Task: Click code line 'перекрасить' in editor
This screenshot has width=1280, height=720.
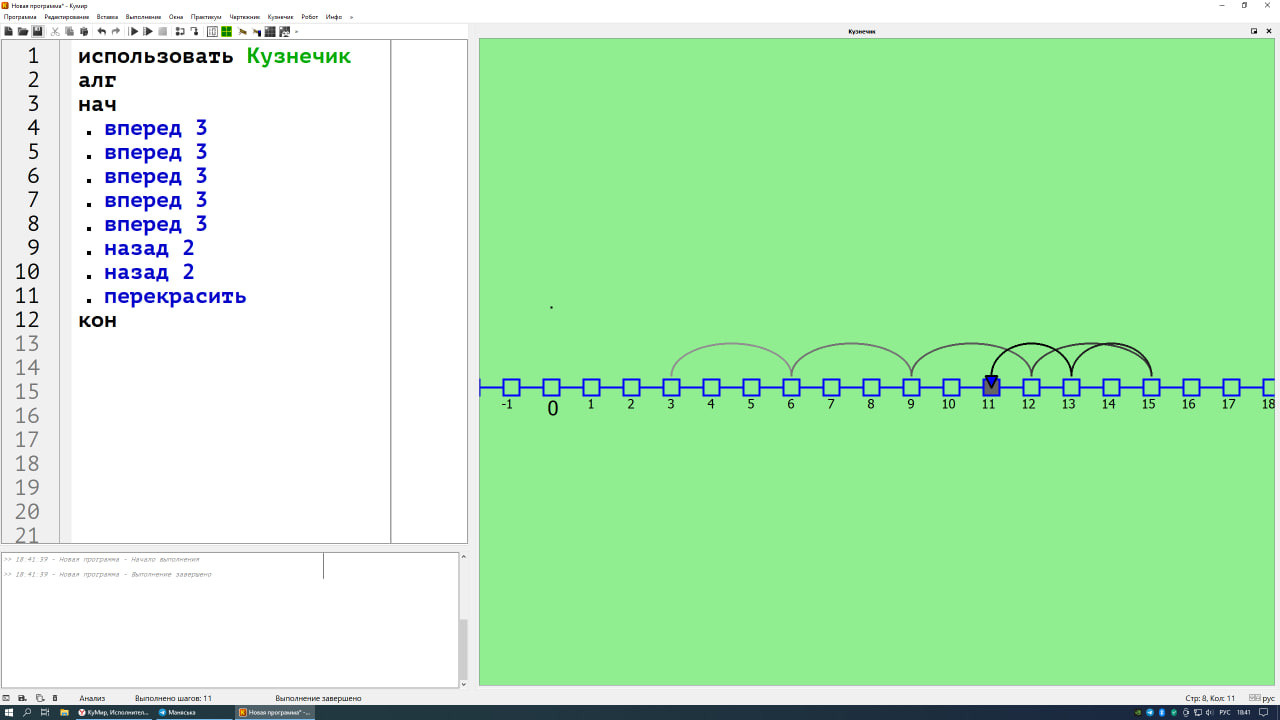Action: tap(175, 297)
